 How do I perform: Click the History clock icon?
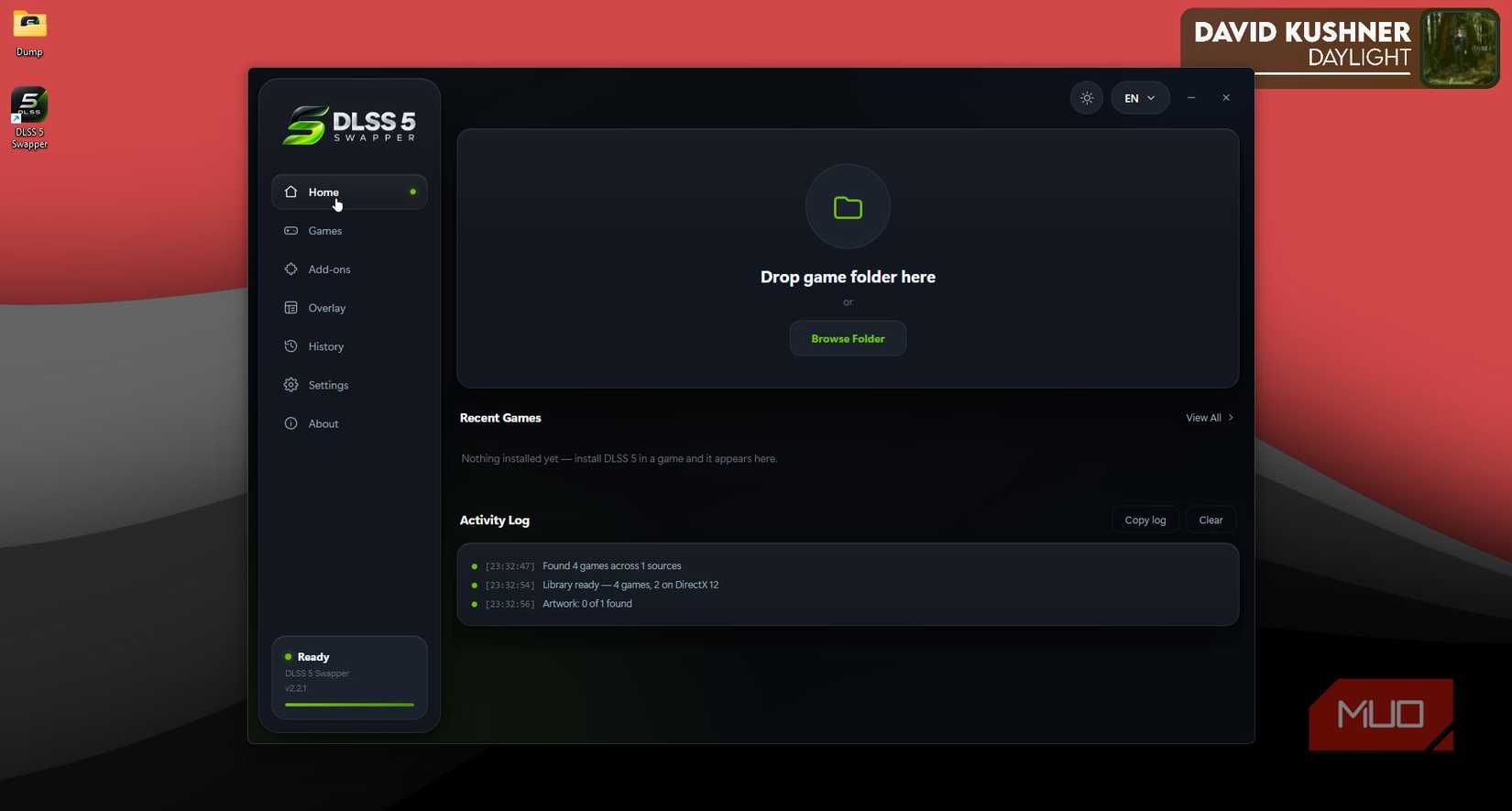click(x=290, y=346)
